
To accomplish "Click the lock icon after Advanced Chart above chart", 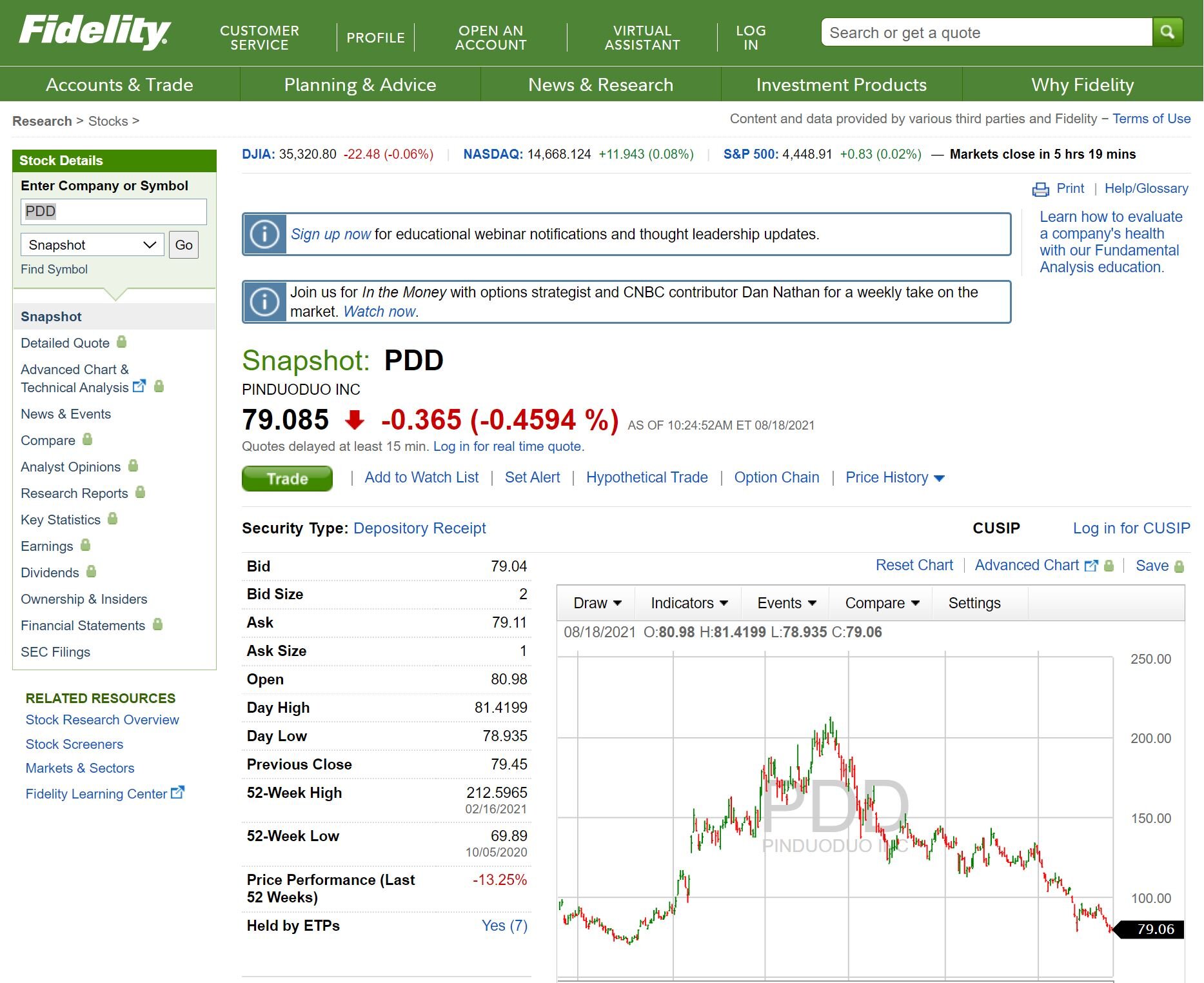I will pos(1109,566).
